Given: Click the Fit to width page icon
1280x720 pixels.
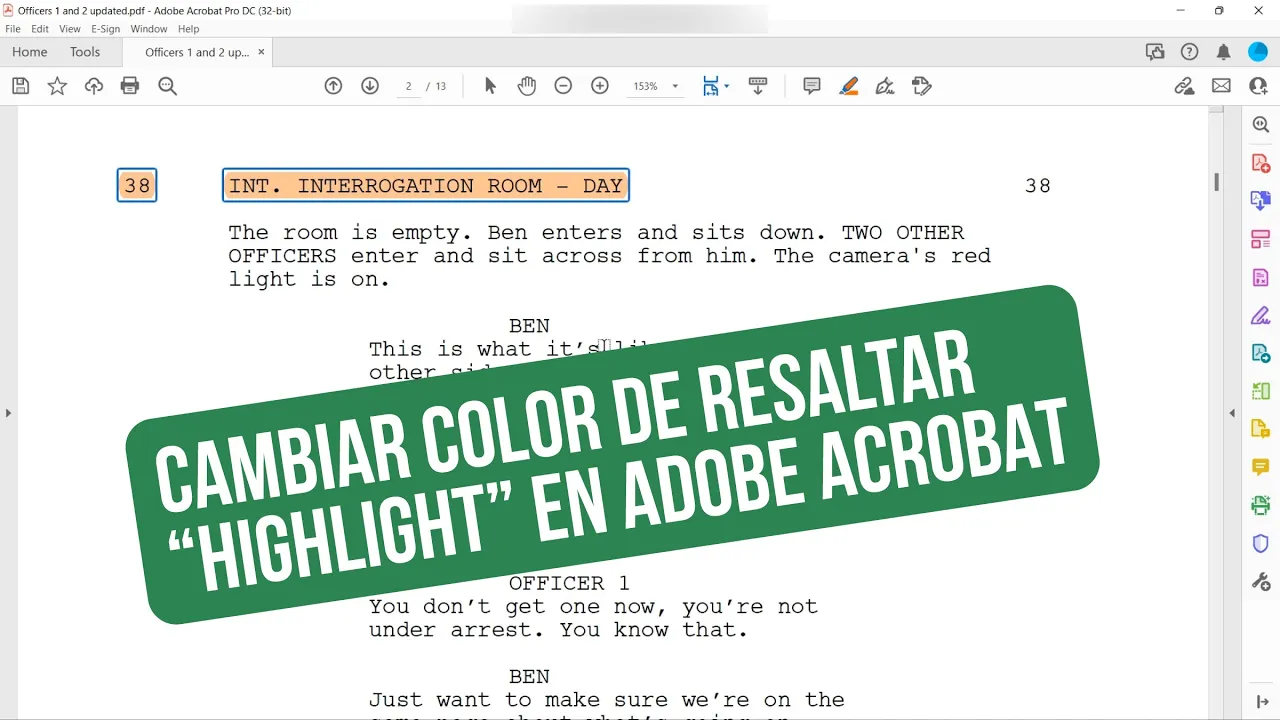Looking at the screenshot, I should point(710,86).
